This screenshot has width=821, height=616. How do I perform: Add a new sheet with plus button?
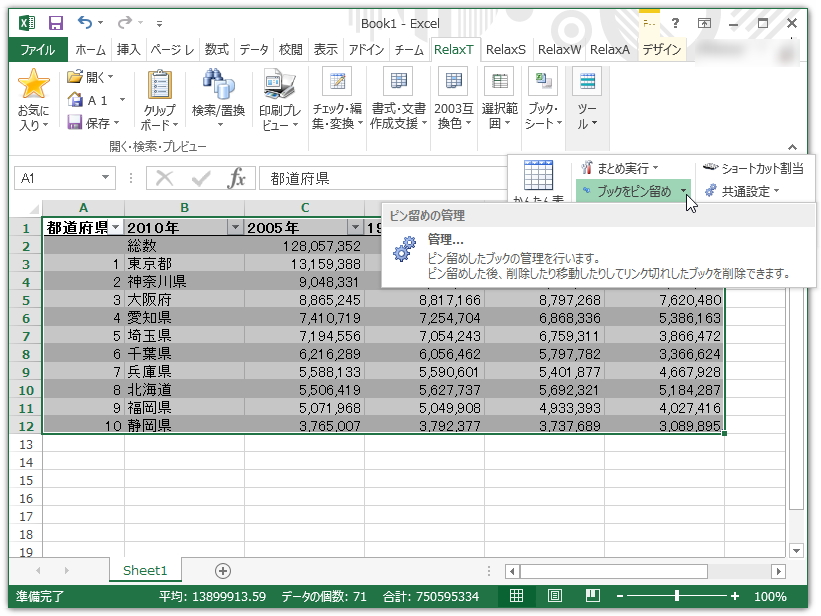pyautogui.click(x=223, y=571)
